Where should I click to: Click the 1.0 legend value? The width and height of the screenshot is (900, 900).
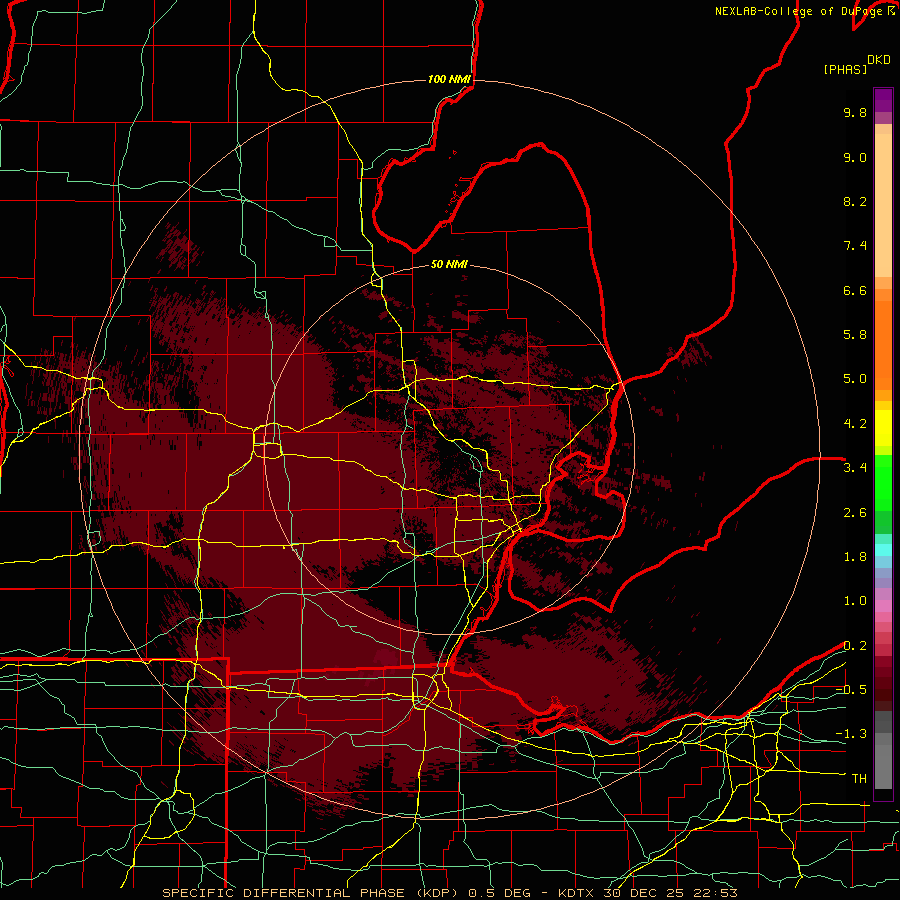[x=855, y=601]
